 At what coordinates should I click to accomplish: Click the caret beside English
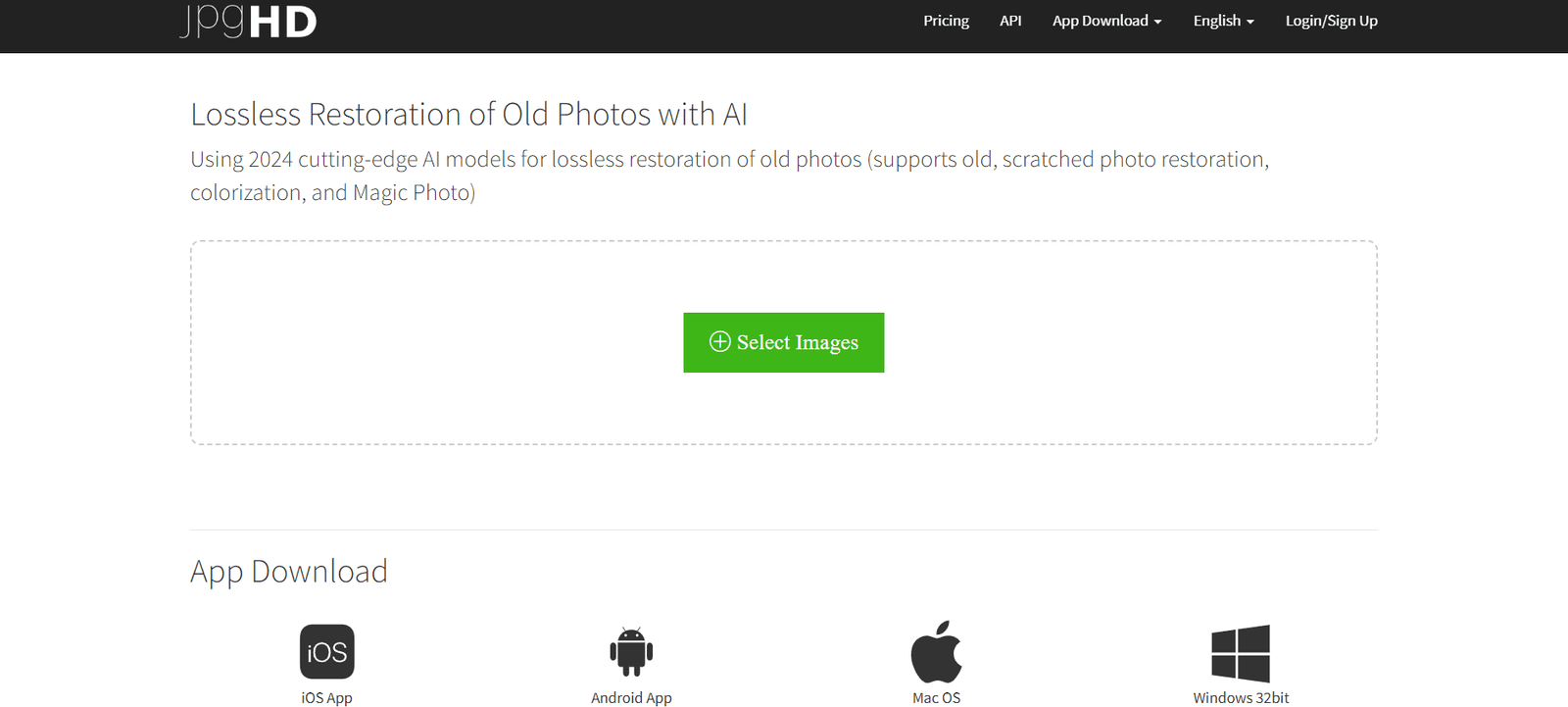pyautogui.click(x=1250, y=22)
